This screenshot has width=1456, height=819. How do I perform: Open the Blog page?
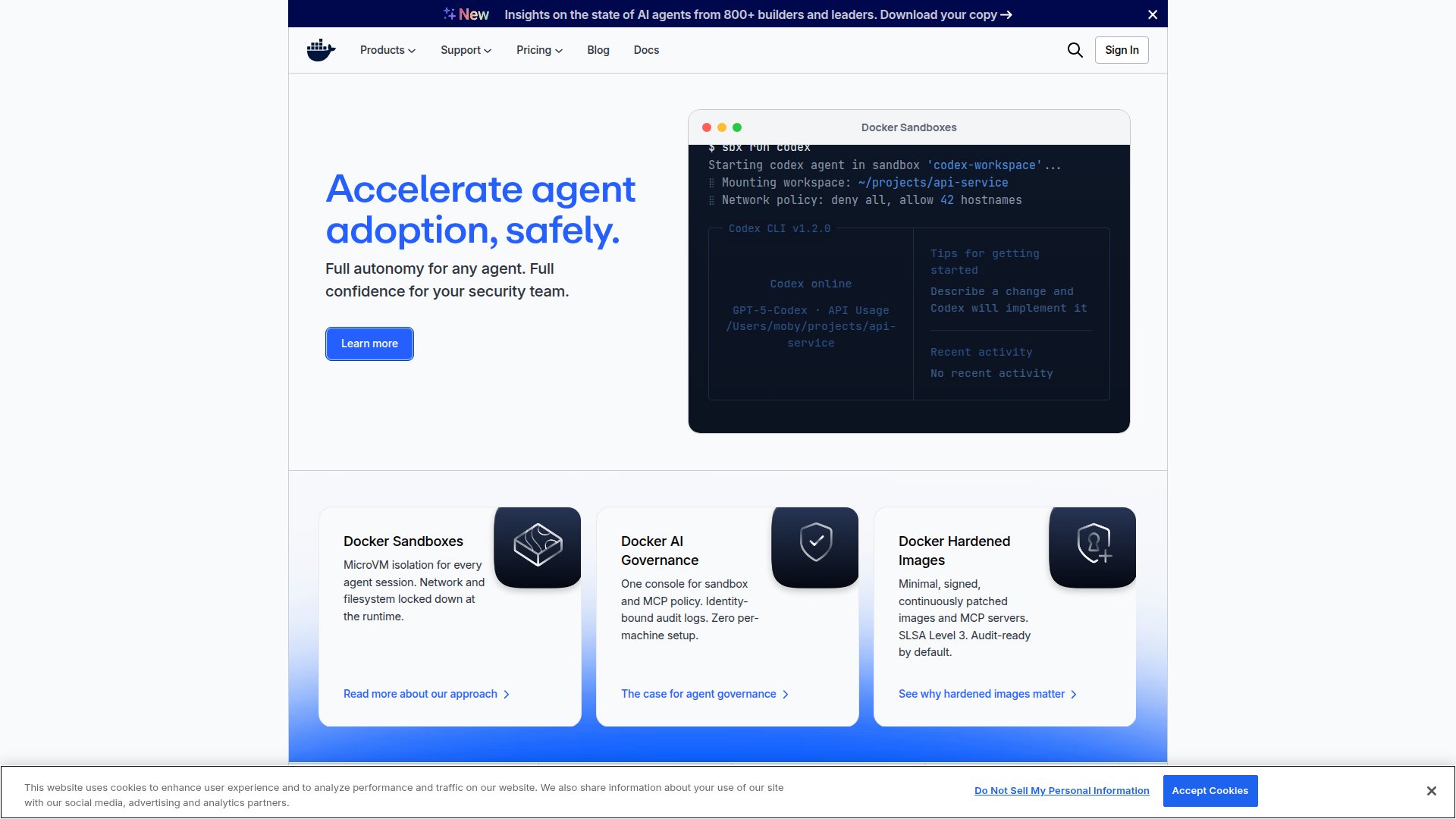coord(598,50)
